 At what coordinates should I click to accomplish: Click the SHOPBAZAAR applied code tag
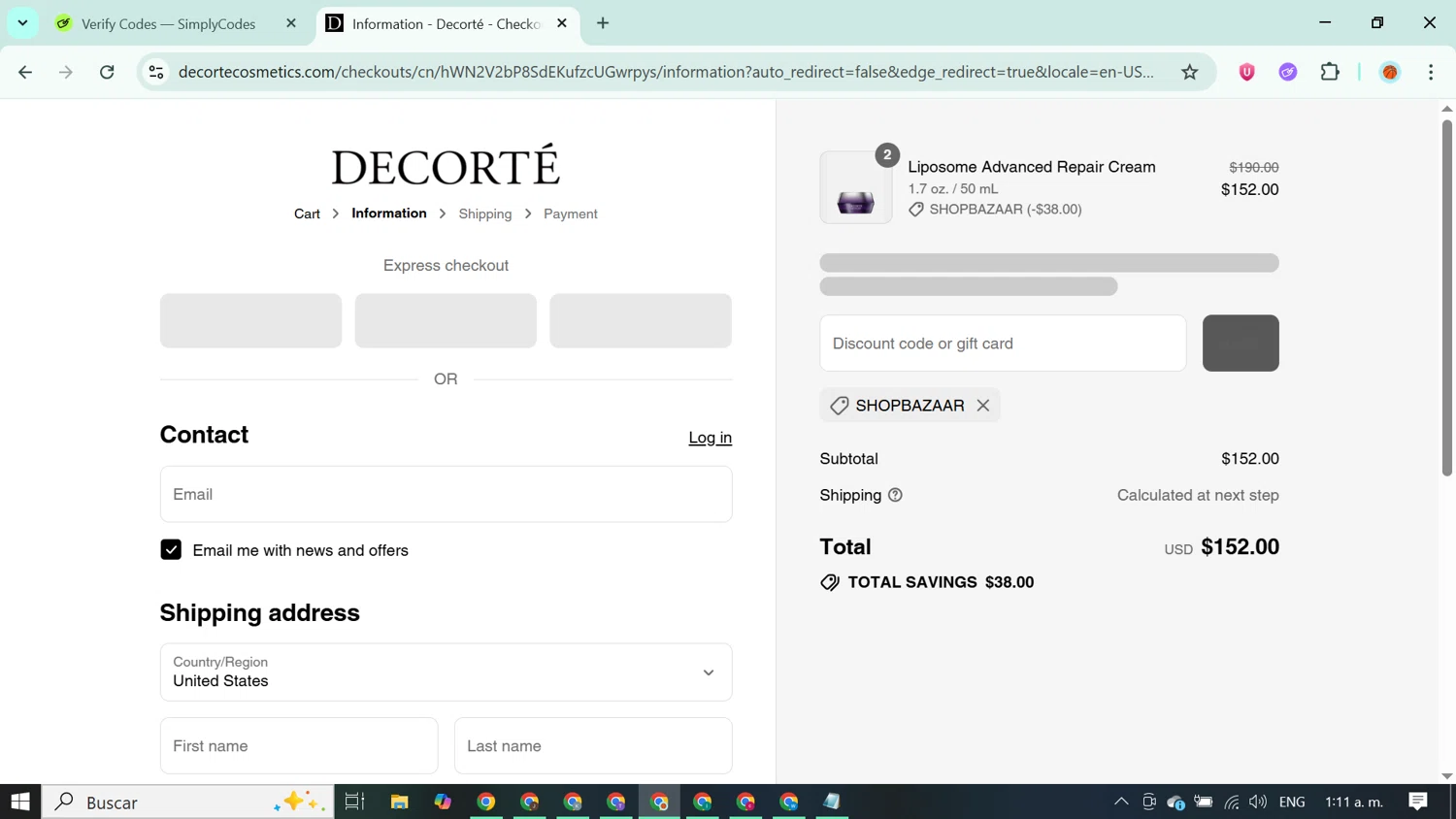910,406
